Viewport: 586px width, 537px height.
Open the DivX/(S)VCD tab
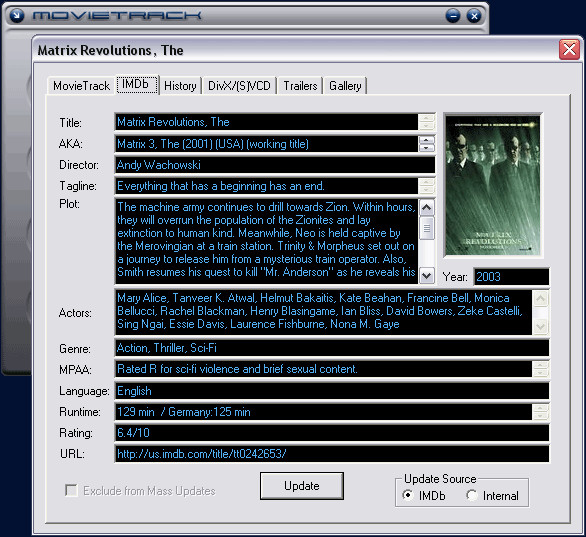239,86
